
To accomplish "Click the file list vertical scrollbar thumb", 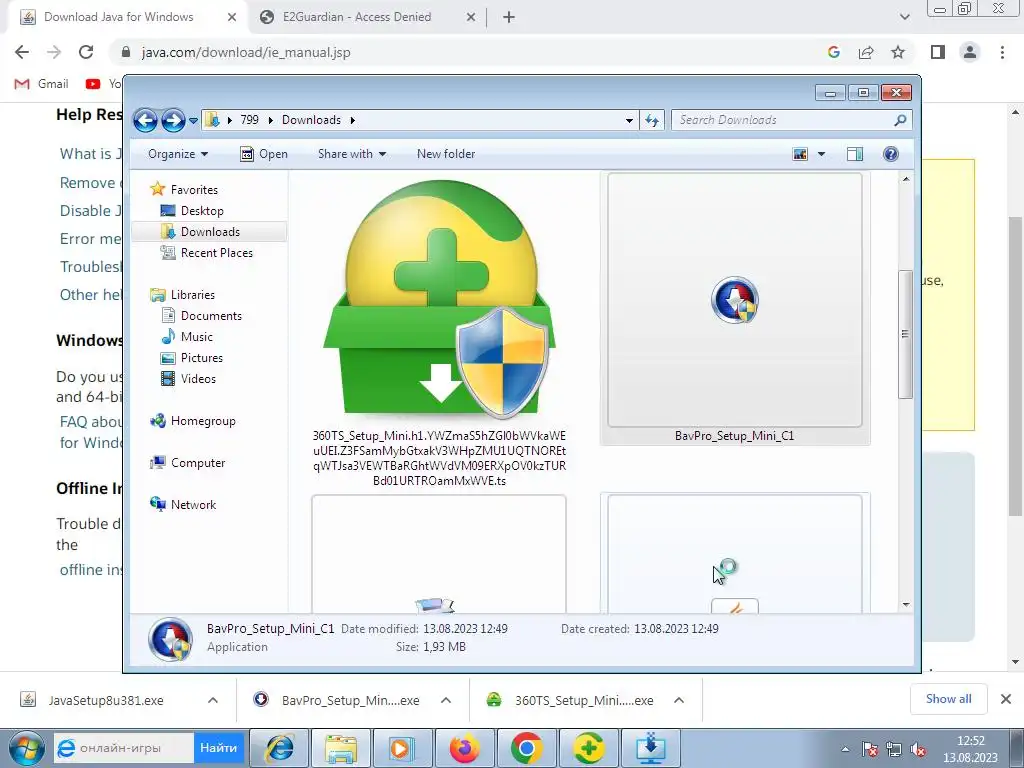I will [x=905, y=334].
